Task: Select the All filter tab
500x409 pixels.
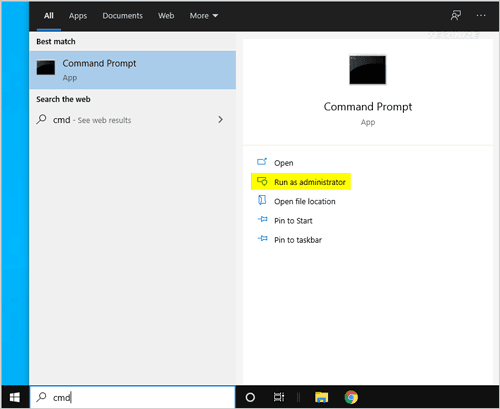Action: 49,16
